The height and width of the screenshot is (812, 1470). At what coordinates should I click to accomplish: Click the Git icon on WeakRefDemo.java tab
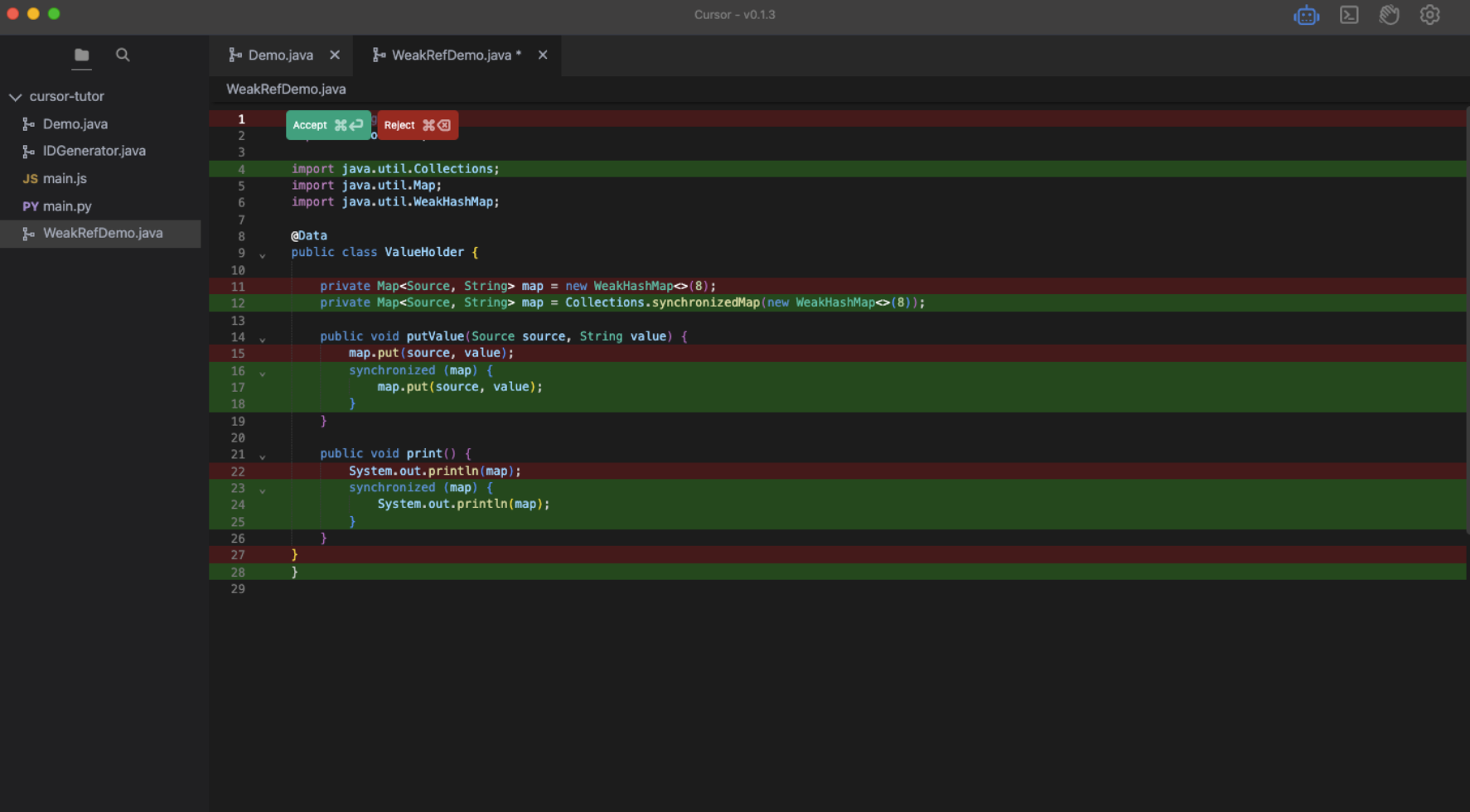(x=379, y=55)
